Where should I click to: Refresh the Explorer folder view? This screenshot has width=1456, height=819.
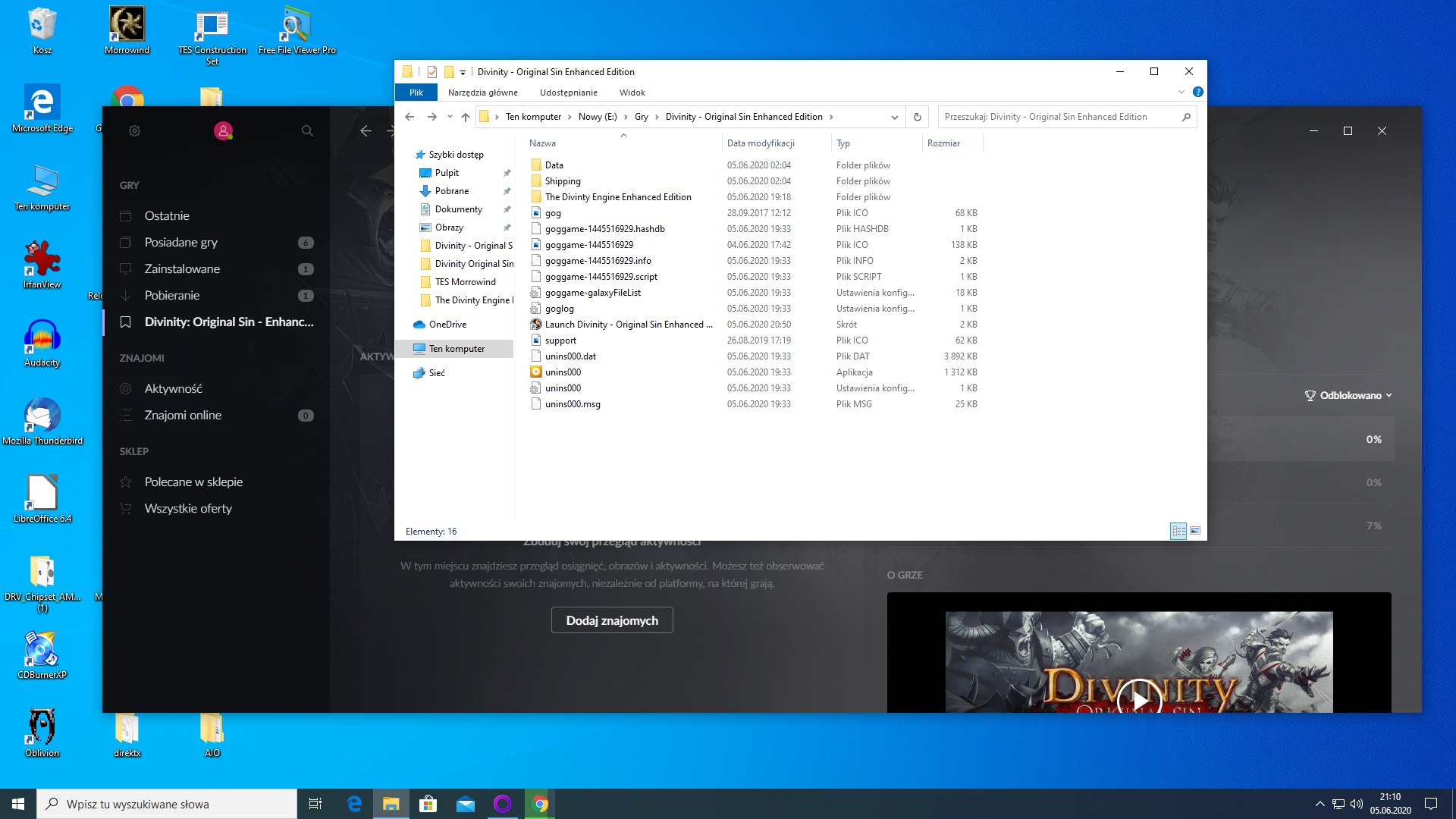pyautogui.click(x=917, y=117)
